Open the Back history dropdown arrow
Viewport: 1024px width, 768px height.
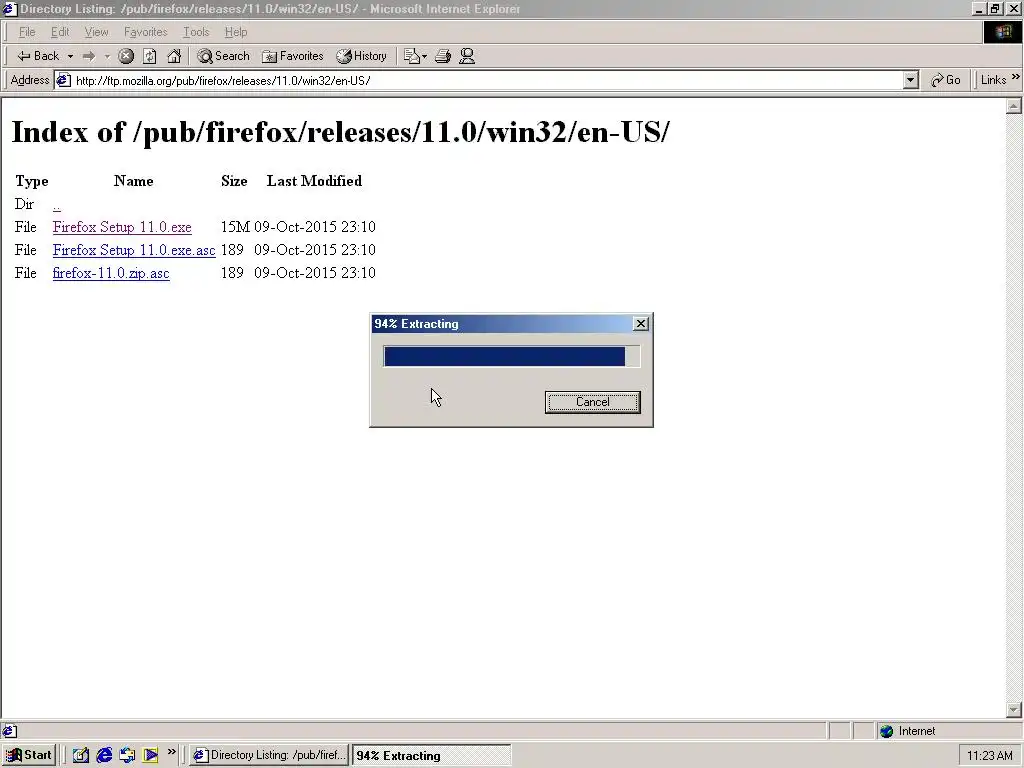click(x=70, y=56)
